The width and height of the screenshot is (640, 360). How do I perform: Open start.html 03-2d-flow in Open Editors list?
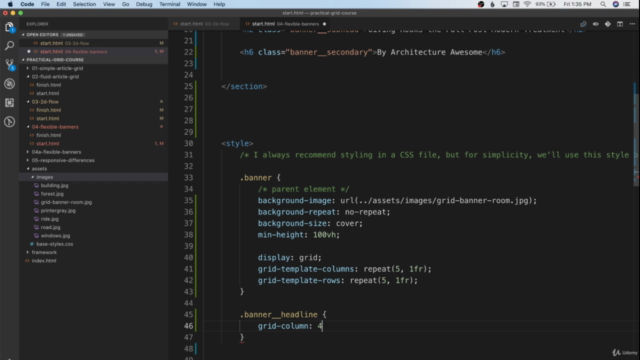pos(94,43)
